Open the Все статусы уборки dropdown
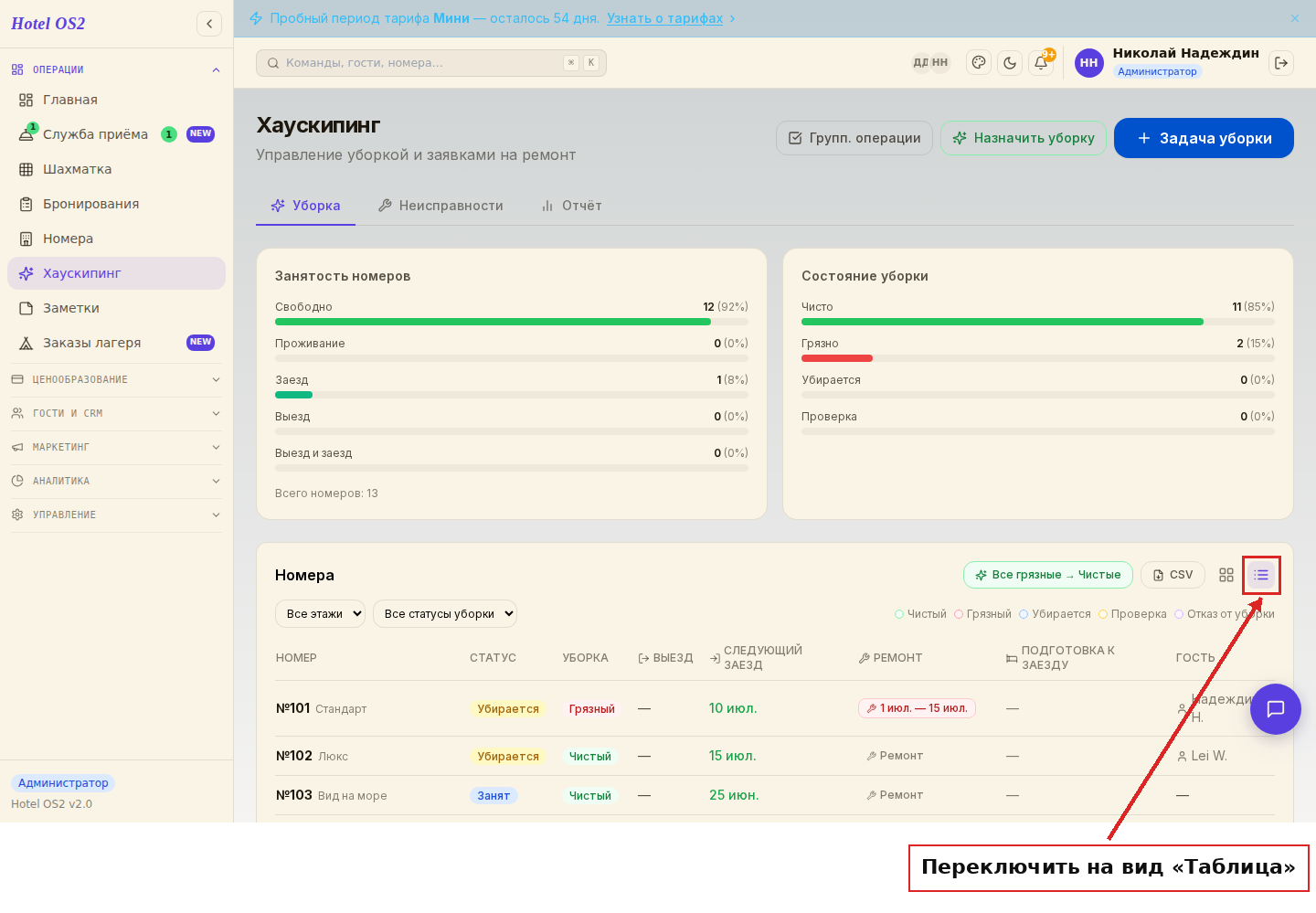This screenshot has width=1316, height=913. click(x=445, y=614)
